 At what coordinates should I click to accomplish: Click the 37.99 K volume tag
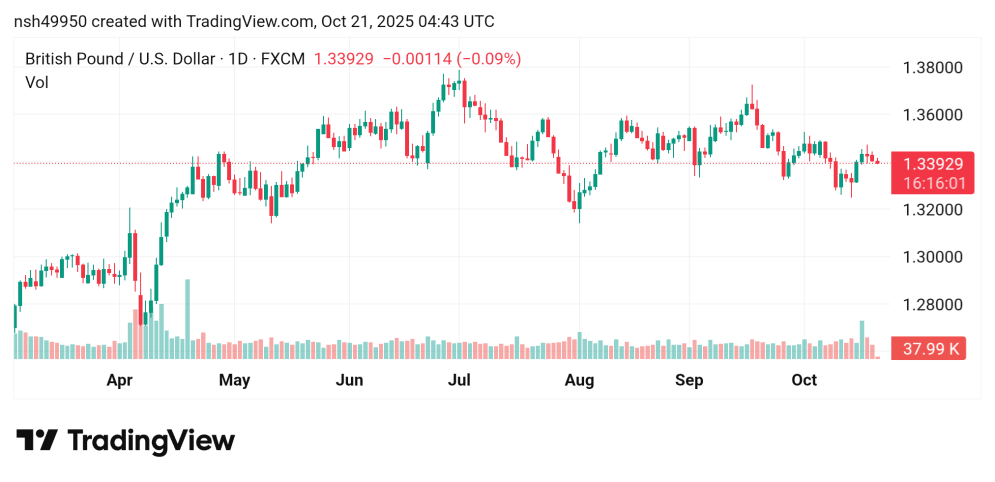point(931,349)
